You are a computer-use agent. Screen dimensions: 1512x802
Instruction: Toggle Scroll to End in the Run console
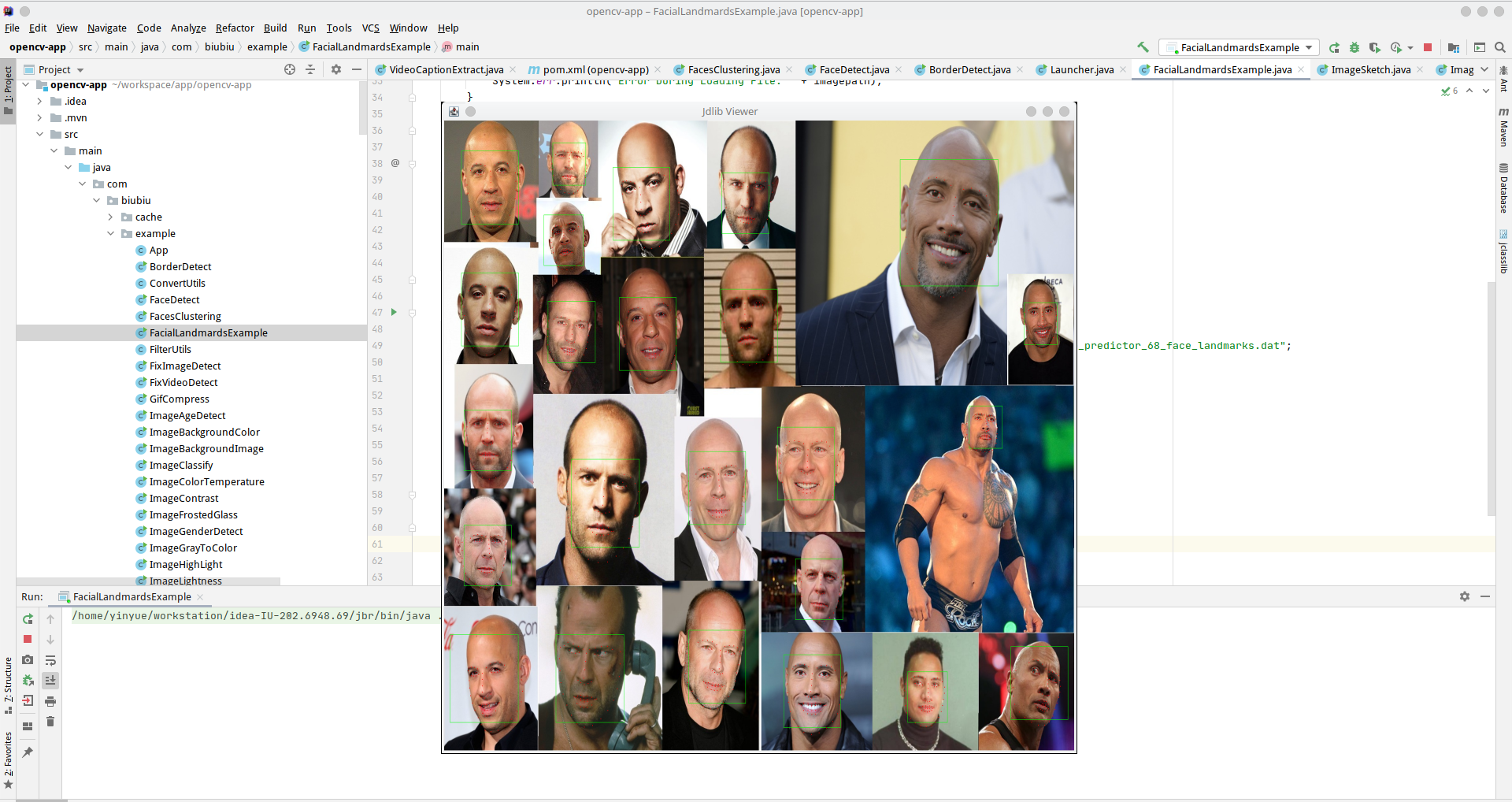click(x=50, y=680)
